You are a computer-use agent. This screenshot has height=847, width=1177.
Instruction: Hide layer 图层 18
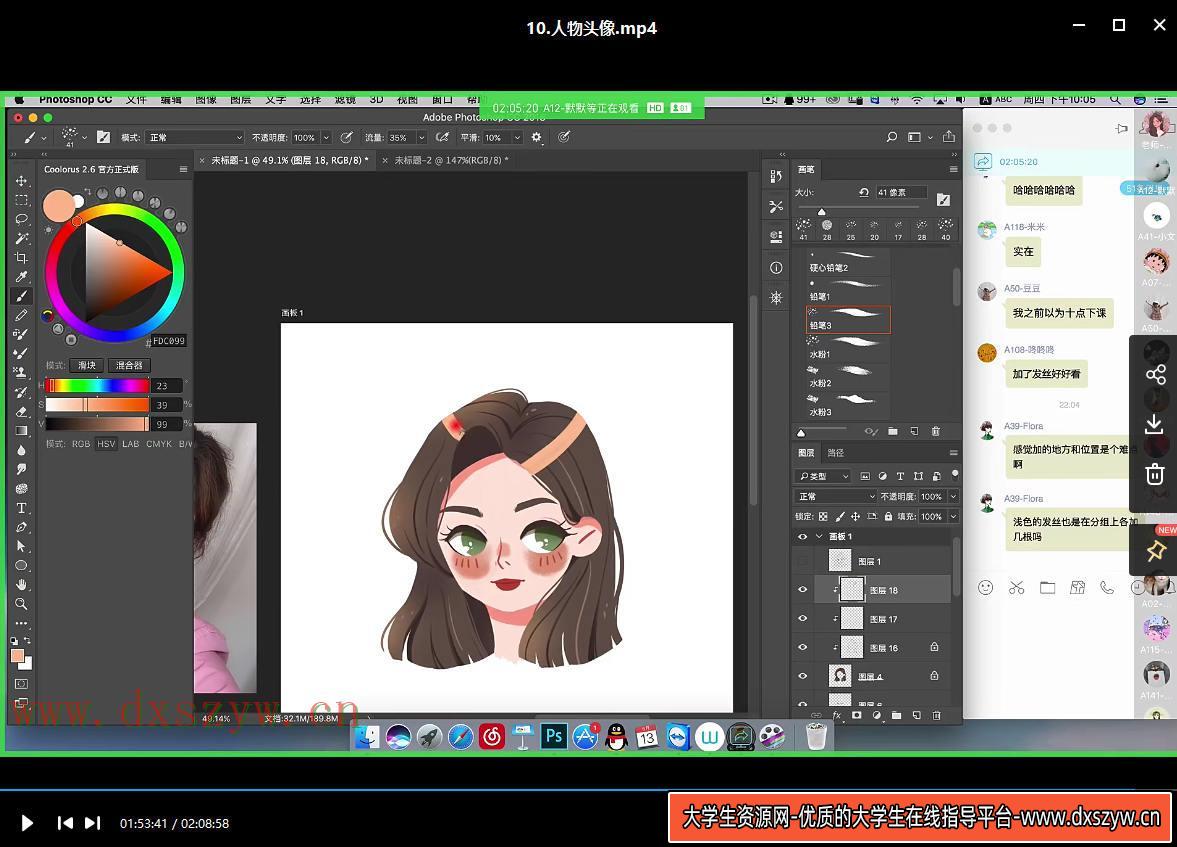pyautogui.click(x=802, y=590)
